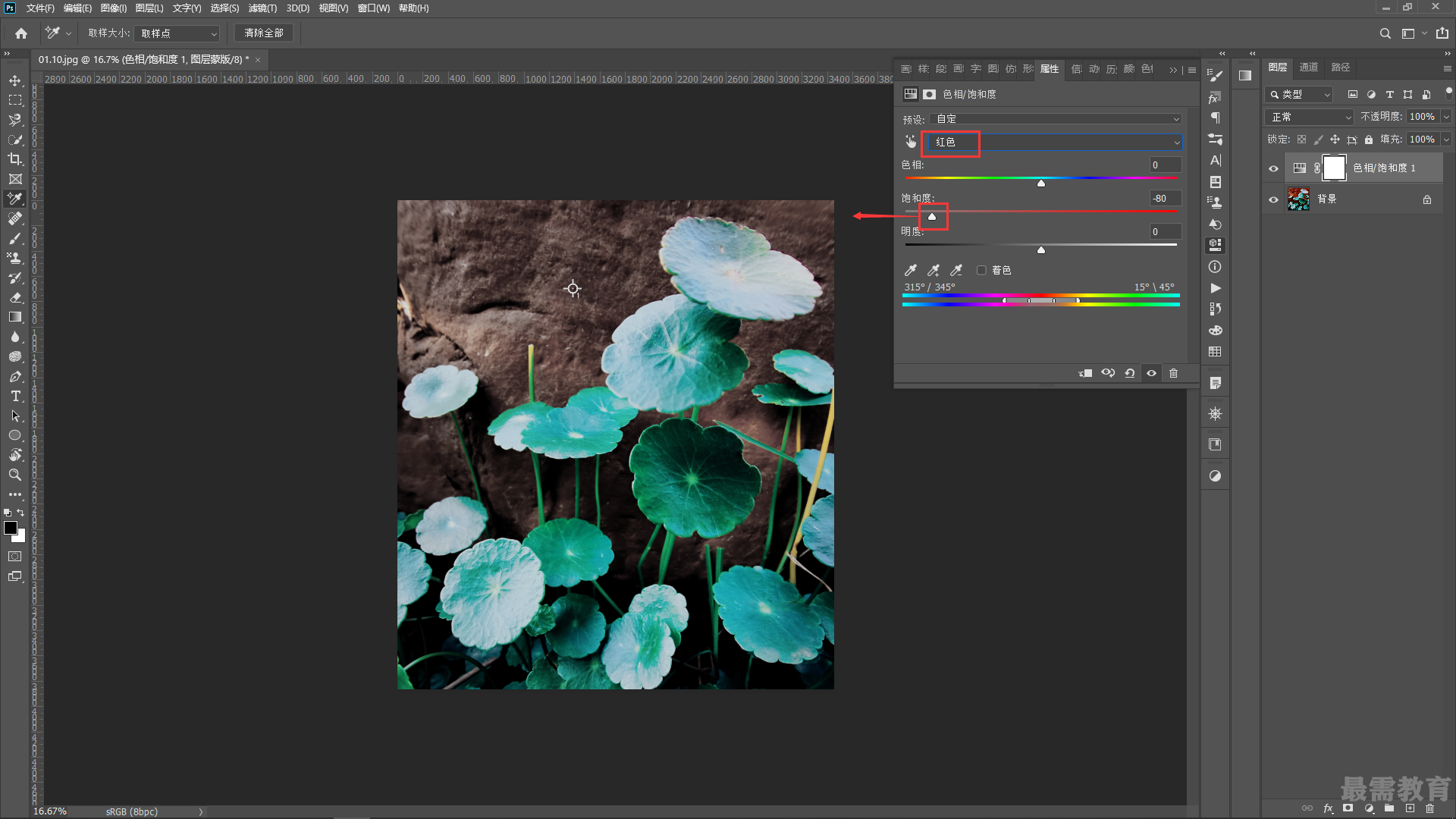Toggle lock position of layer
Image resolution: width=1456 pixels, height=819 pixels.
pyautogui.click(x=1335, y=140)
